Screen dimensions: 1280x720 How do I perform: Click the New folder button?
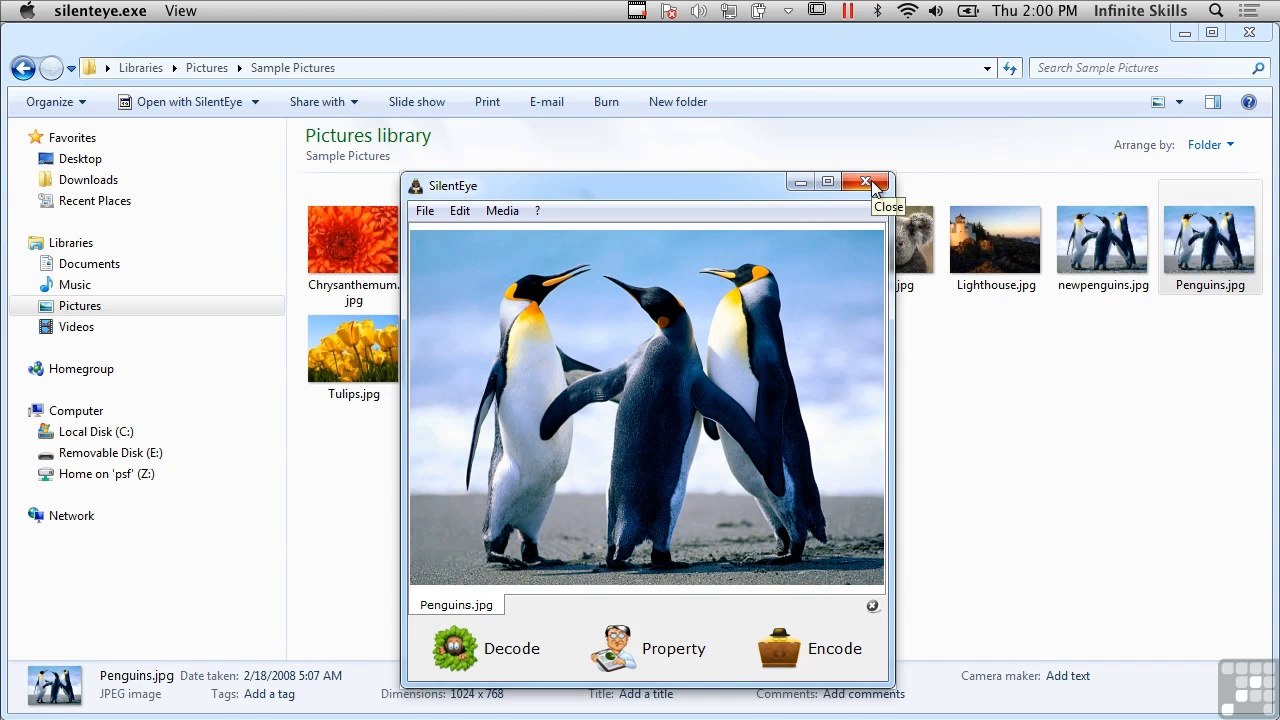[x=677, y=102]
